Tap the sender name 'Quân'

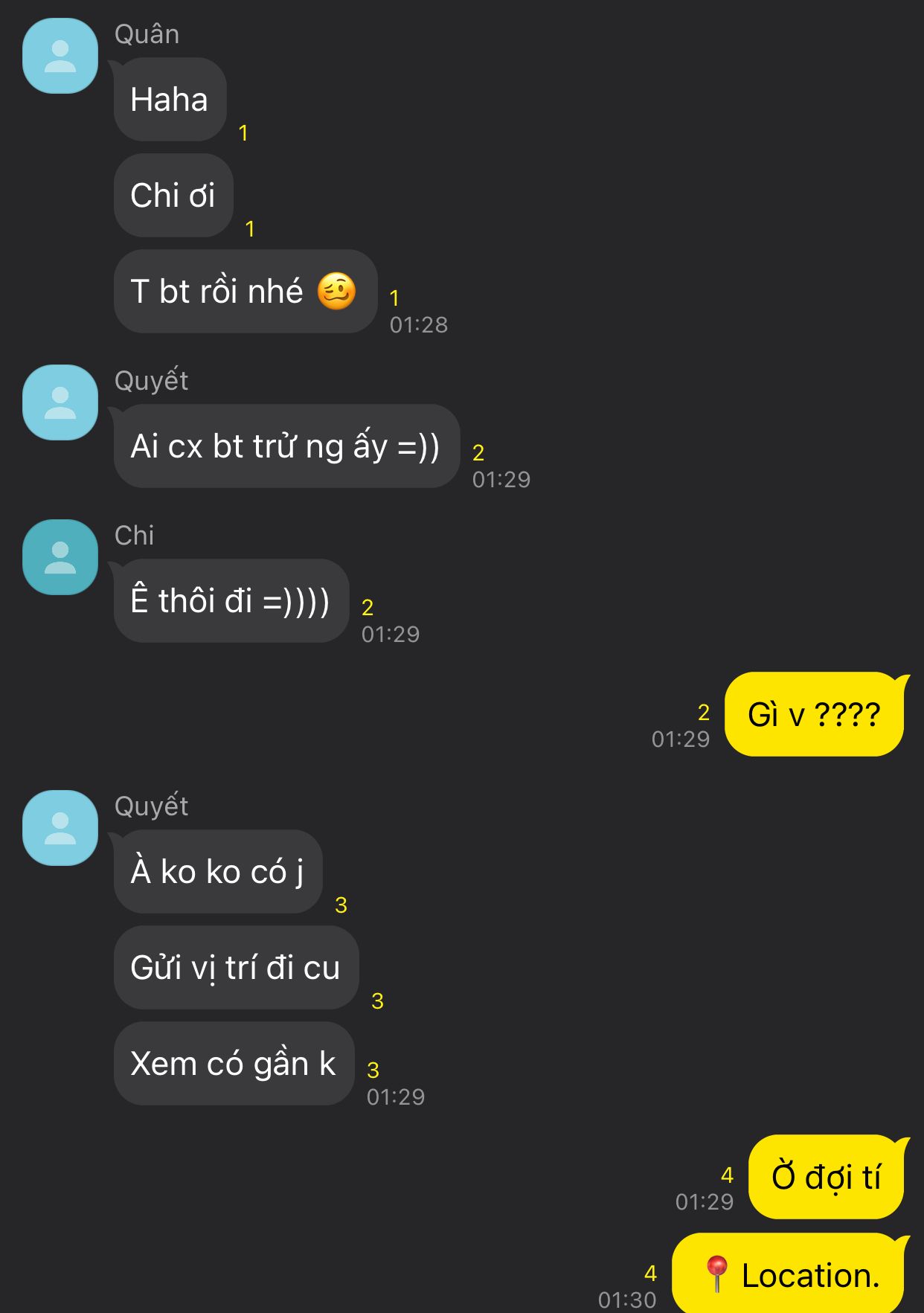click(x=147, y=34)
